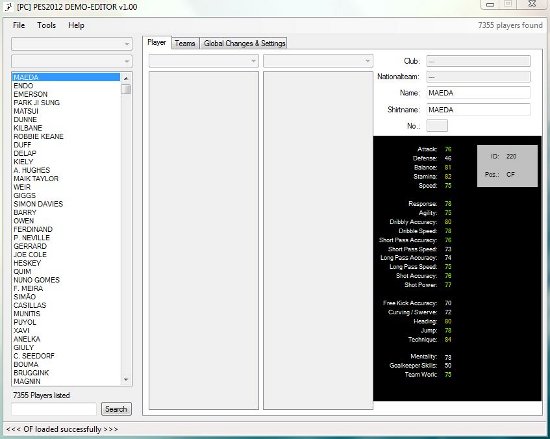Select MUNITIS in the player list
The height and width of the screenshot is (439, 550).
(x=66, y=313)
